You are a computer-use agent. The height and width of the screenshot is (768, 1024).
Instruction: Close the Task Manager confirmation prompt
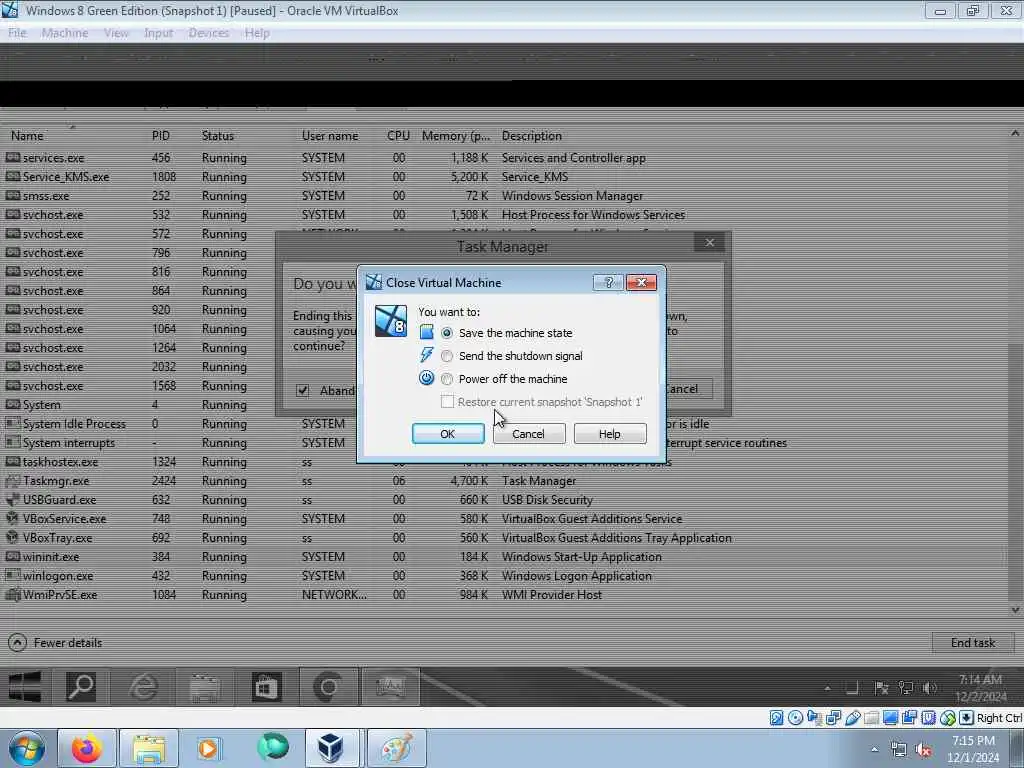point(709,243)
